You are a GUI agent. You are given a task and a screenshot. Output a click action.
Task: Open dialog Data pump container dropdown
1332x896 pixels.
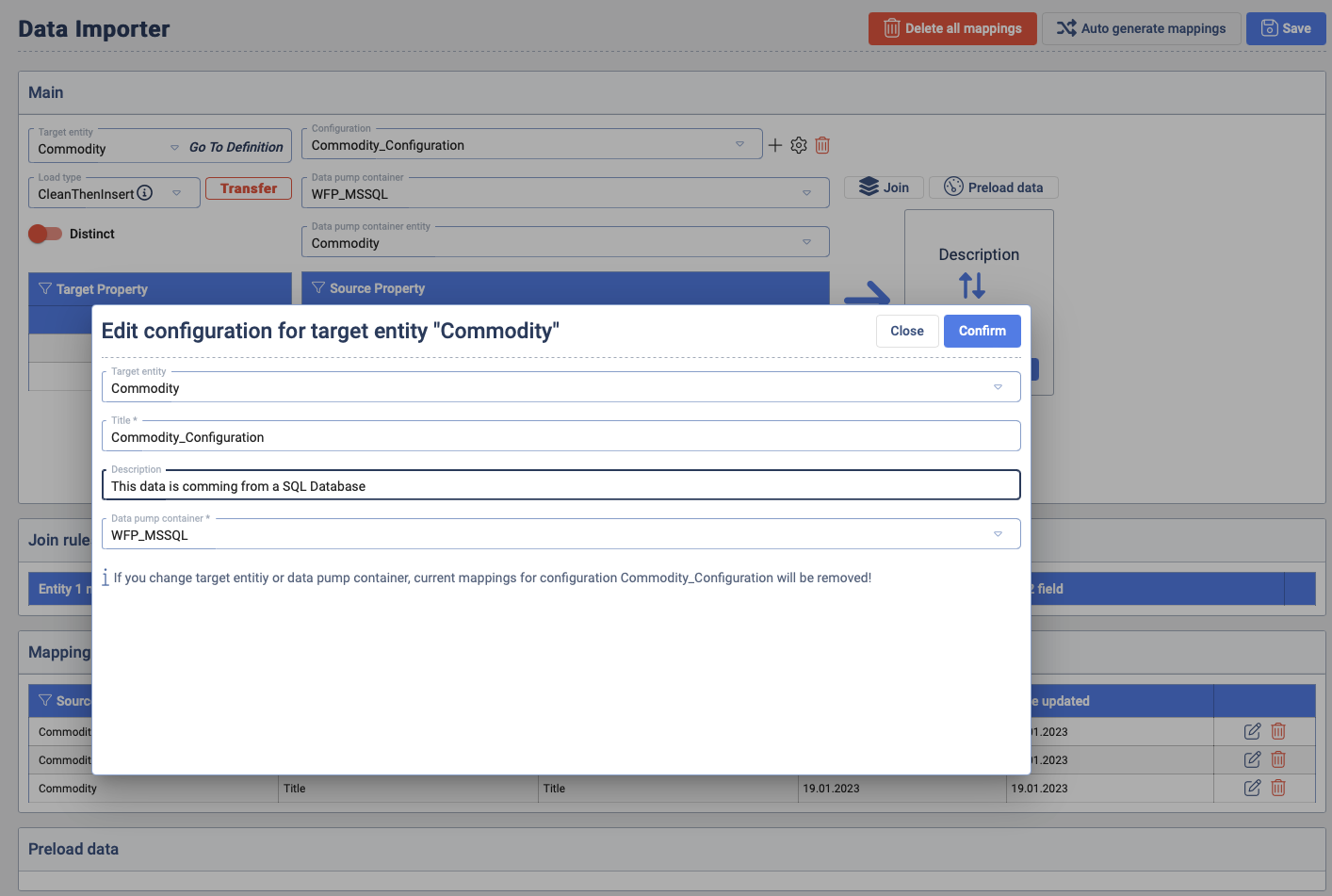(560, 534)
